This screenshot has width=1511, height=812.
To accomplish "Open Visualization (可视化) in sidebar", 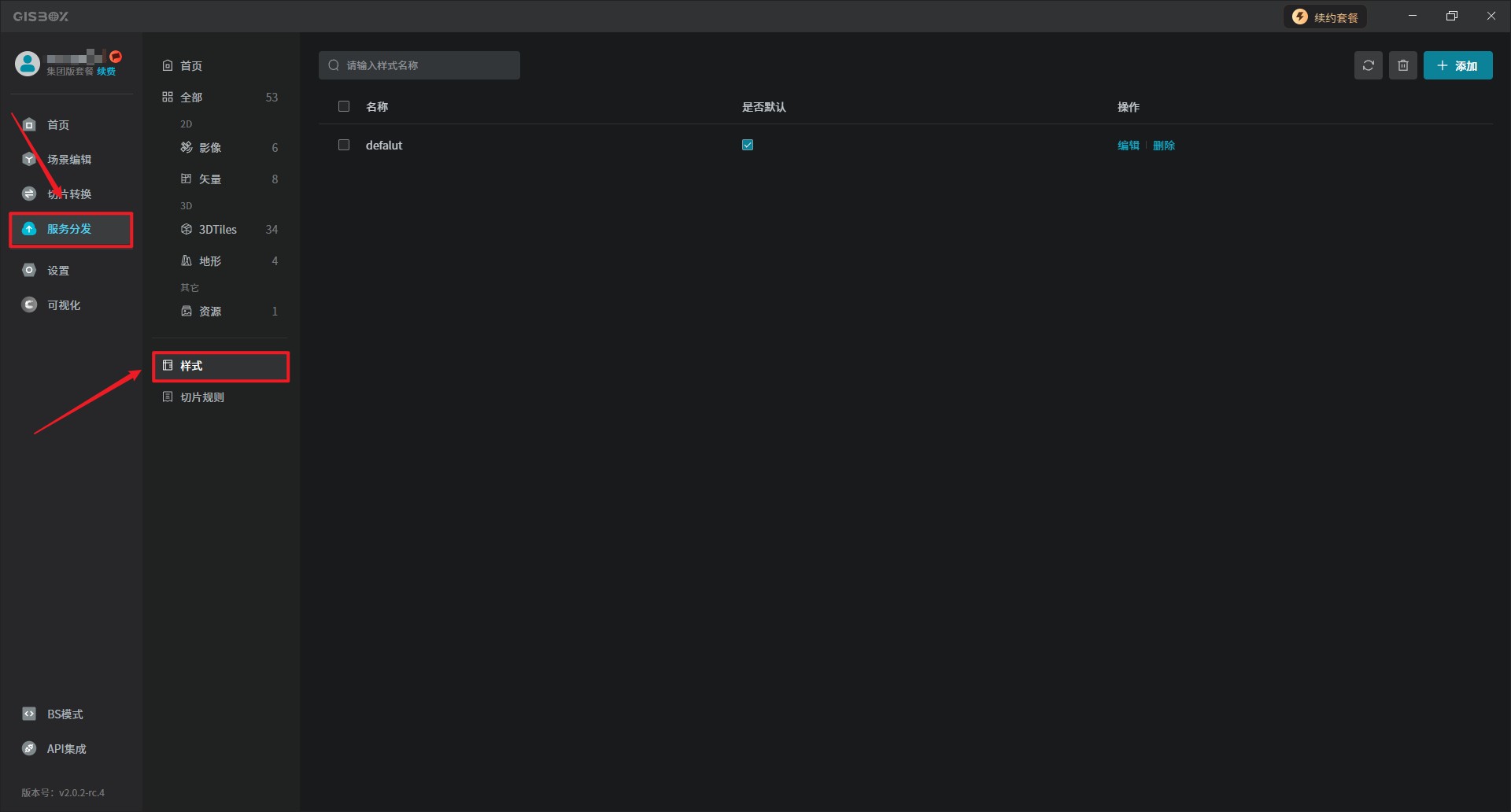I will pyautogui.click(x=63, y=305).
